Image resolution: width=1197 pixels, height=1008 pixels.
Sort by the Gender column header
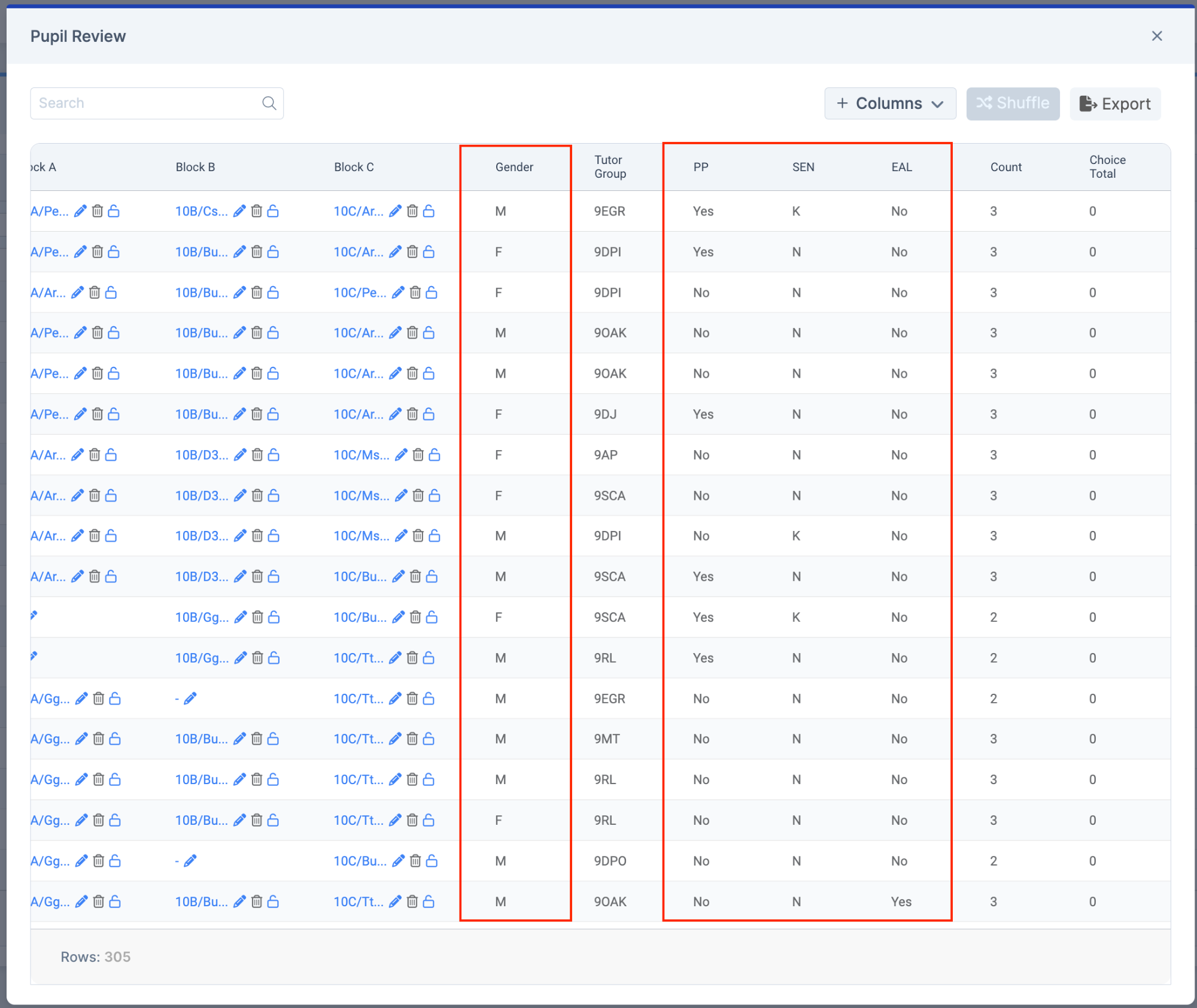pyautogui.click(x=514, y=167)
